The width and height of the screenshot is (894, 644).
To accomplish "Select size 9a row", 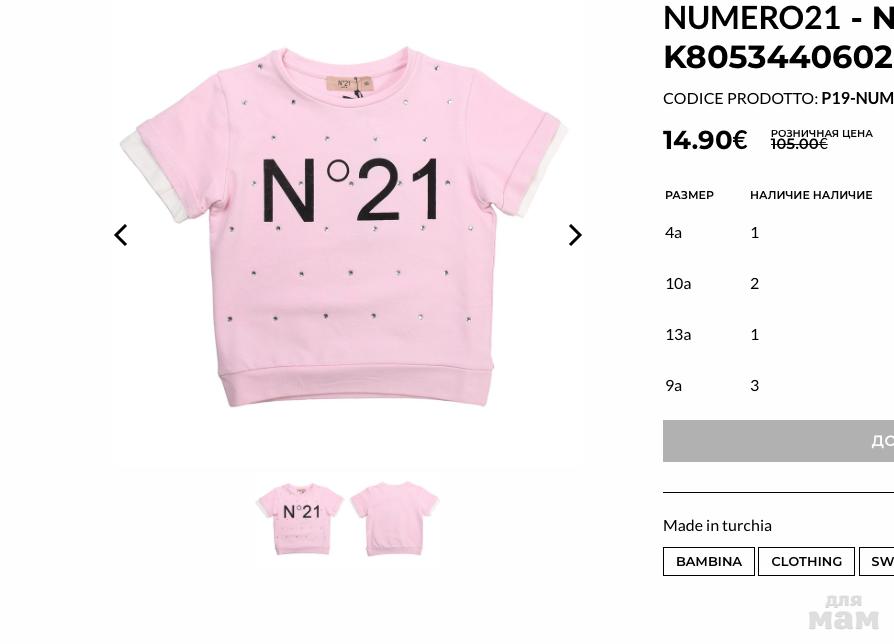I will pos(673,385).
